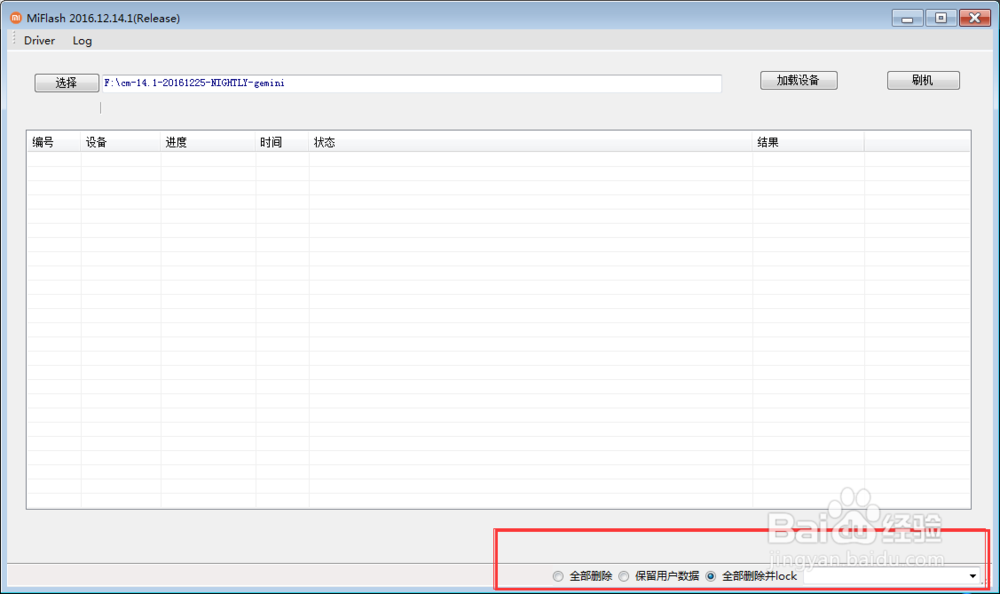Open the Log menu
This screenshot has width=1000, height=594.
tap(82, 41)
